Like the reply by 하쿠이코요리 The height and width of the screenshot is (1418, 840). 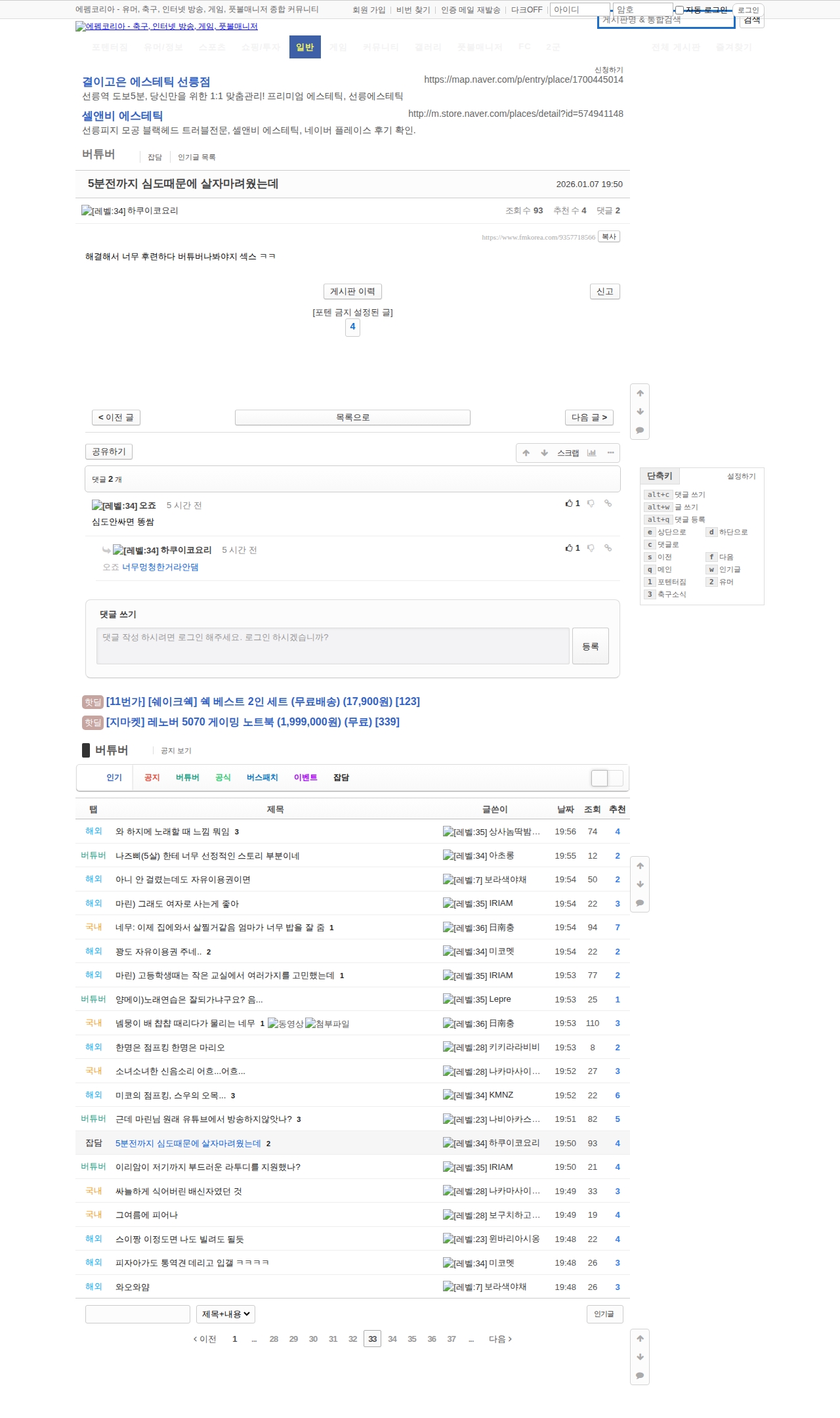[x=572, y=548]
